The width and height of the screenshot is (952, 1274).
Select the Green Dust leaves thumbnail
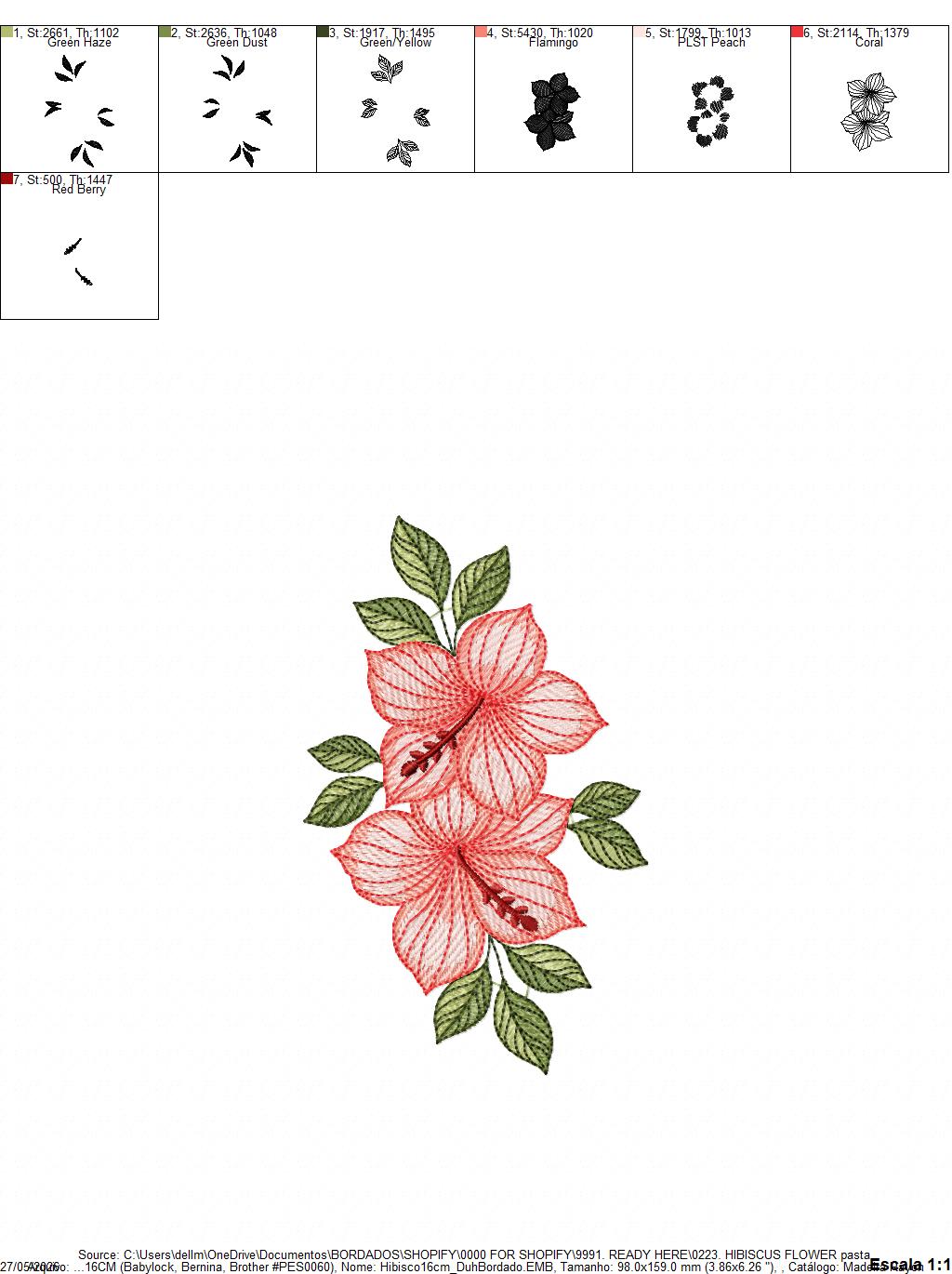point(237,110)
